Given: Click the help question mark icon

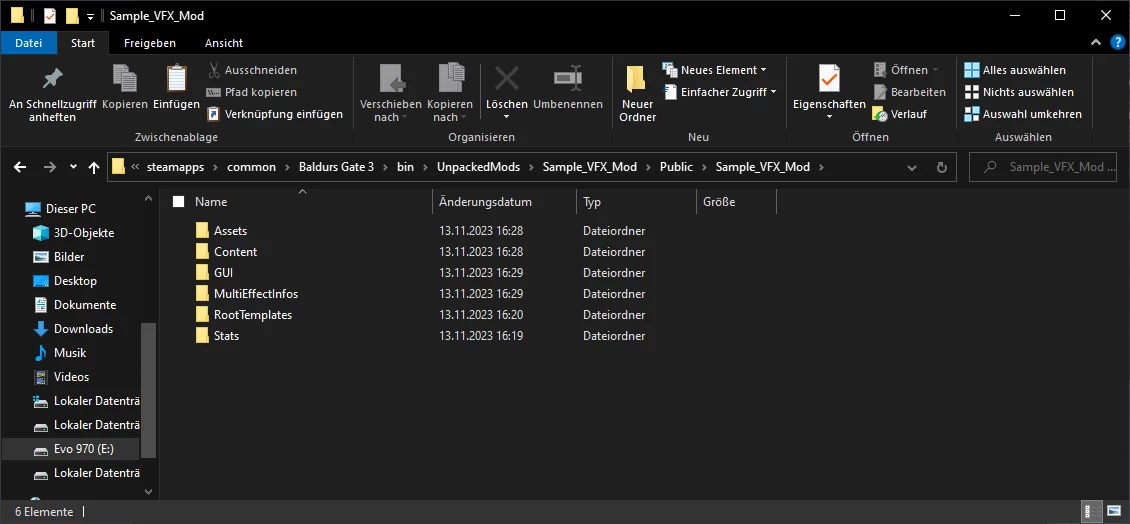Looking at the screenshot, I should pyautogui.click(x=1118, y=43).
